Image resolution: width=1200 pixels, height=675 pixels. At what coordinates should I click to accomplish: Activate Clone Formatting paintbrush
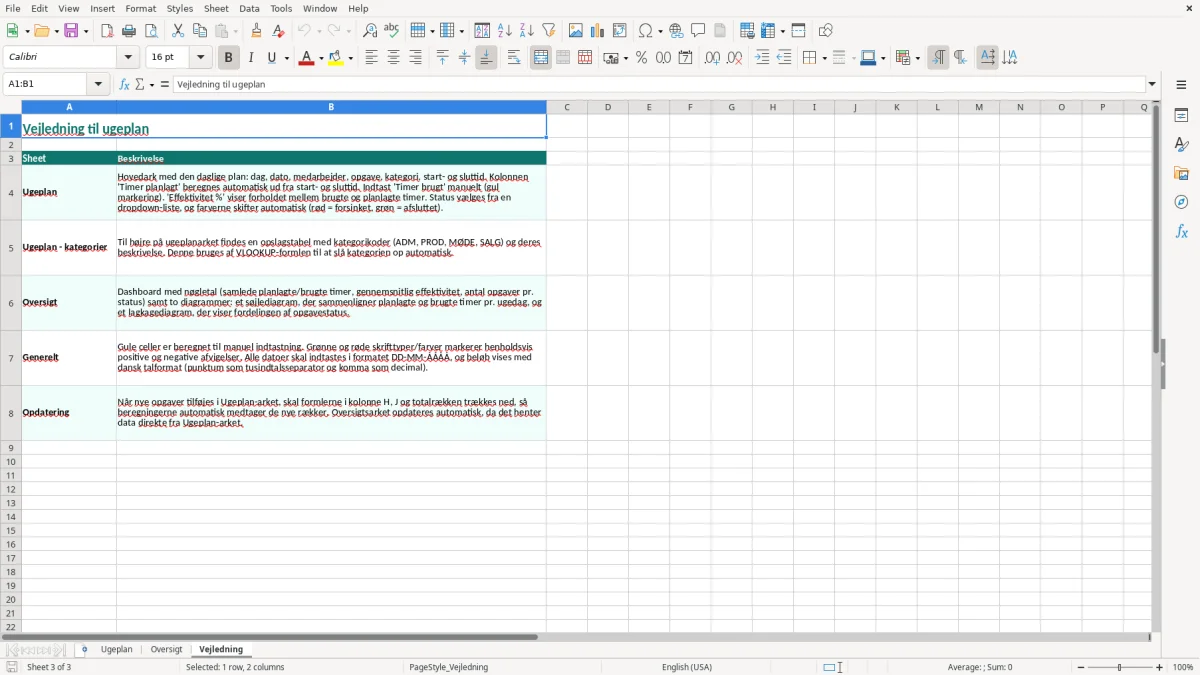click(256, 31)
